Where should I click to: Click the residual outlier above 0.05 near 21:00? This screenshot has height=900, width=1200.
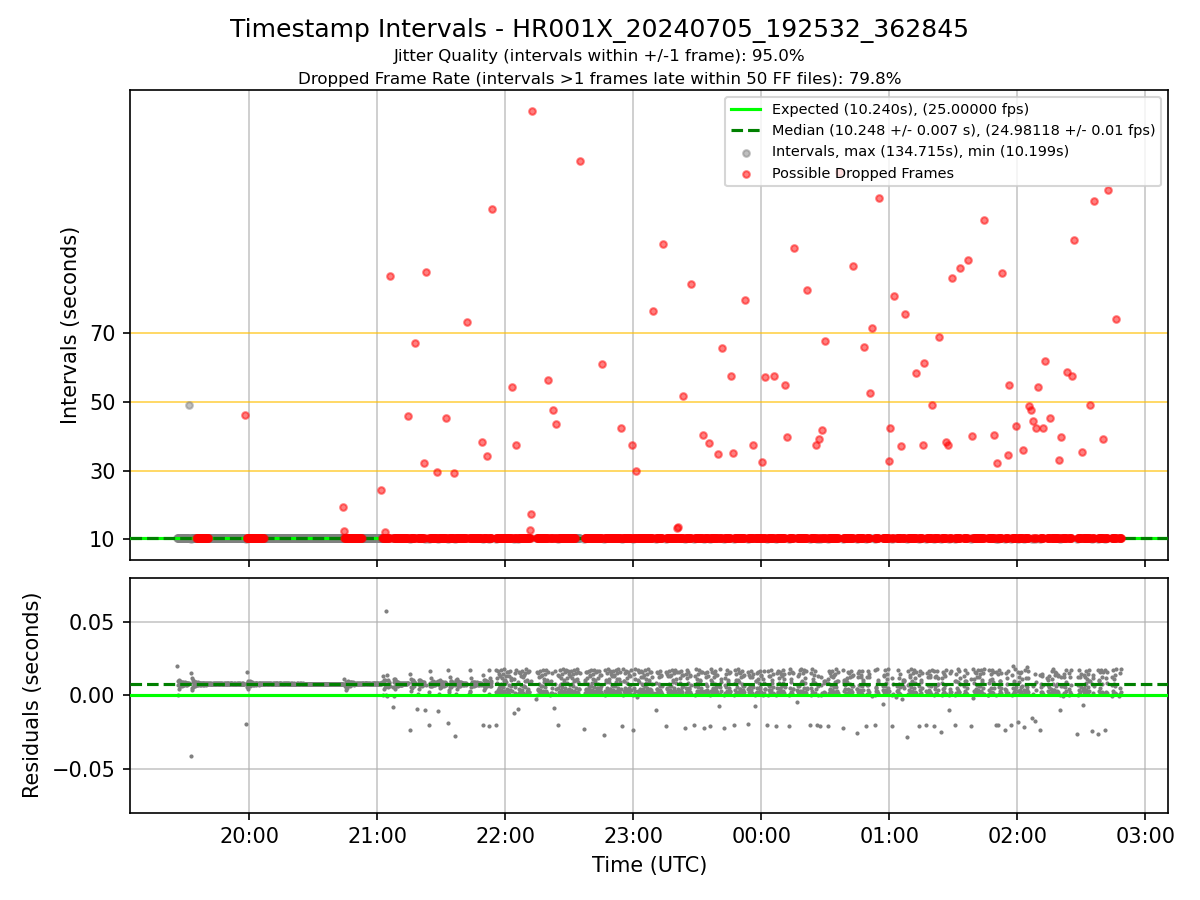coord(386,611)
